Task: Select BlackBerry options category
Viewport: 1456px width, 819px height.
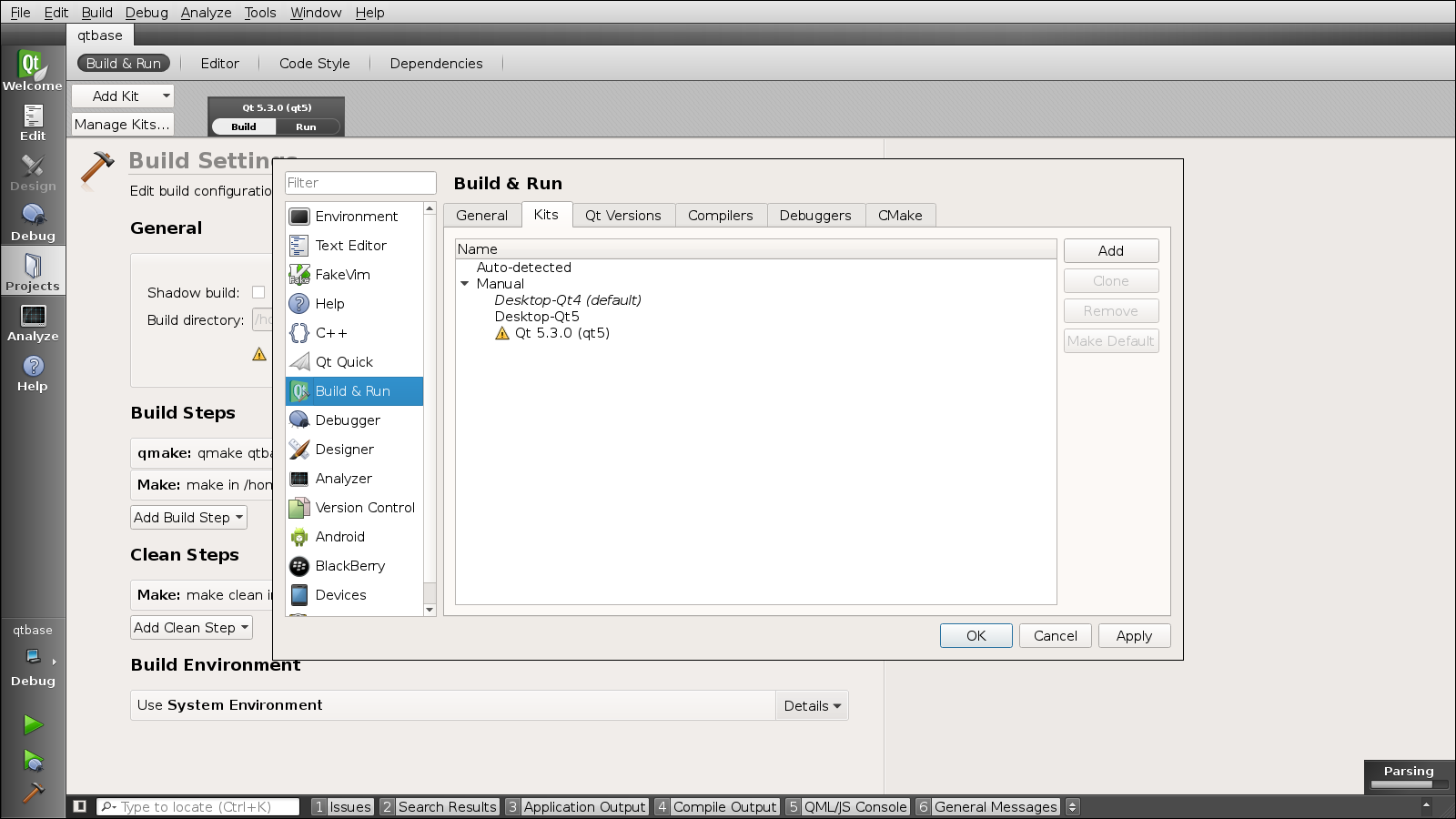Action: tap(354, 566)
